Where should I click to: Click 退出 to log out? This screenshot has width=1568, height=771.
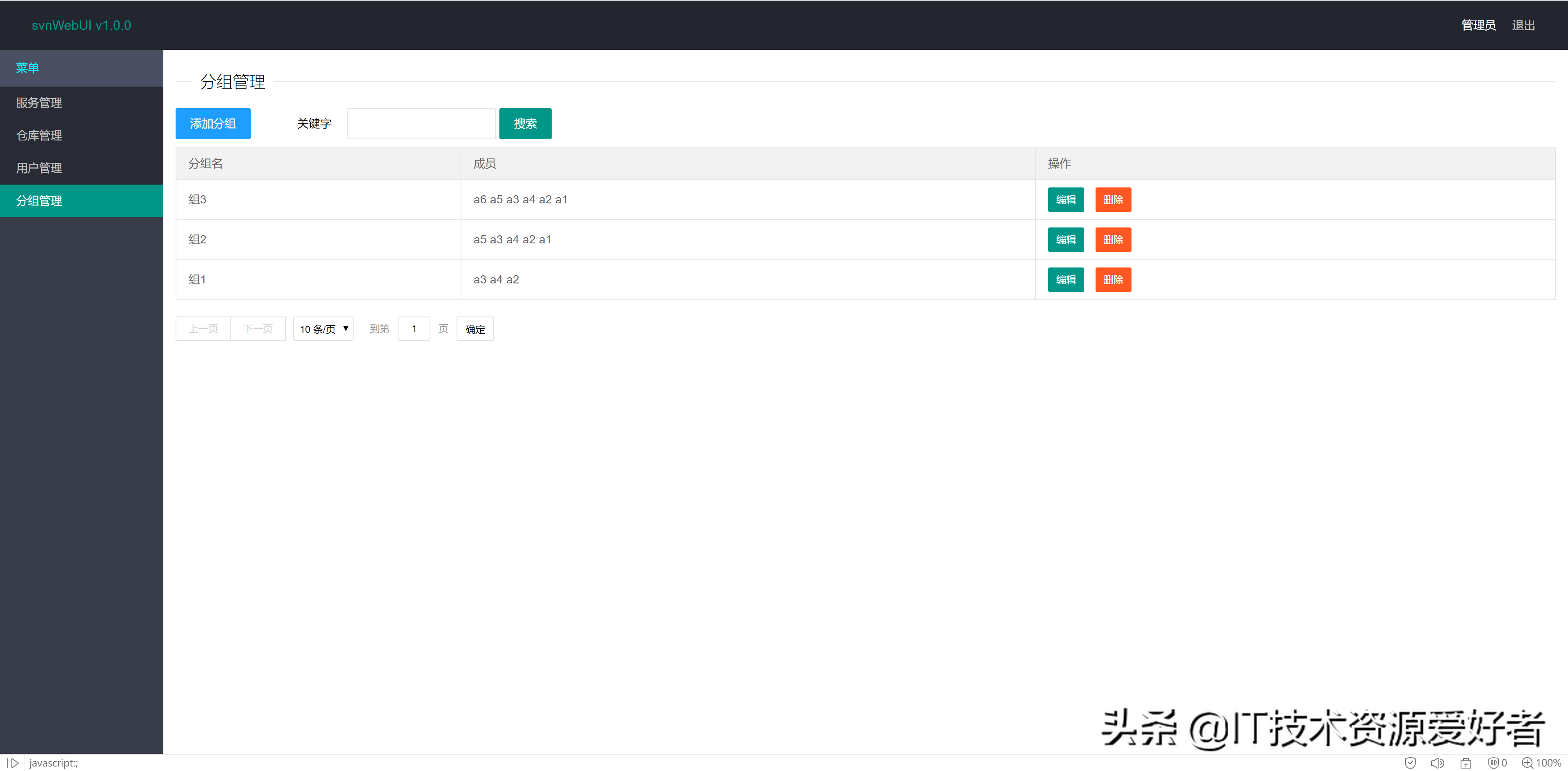[x=1523, y=25]
